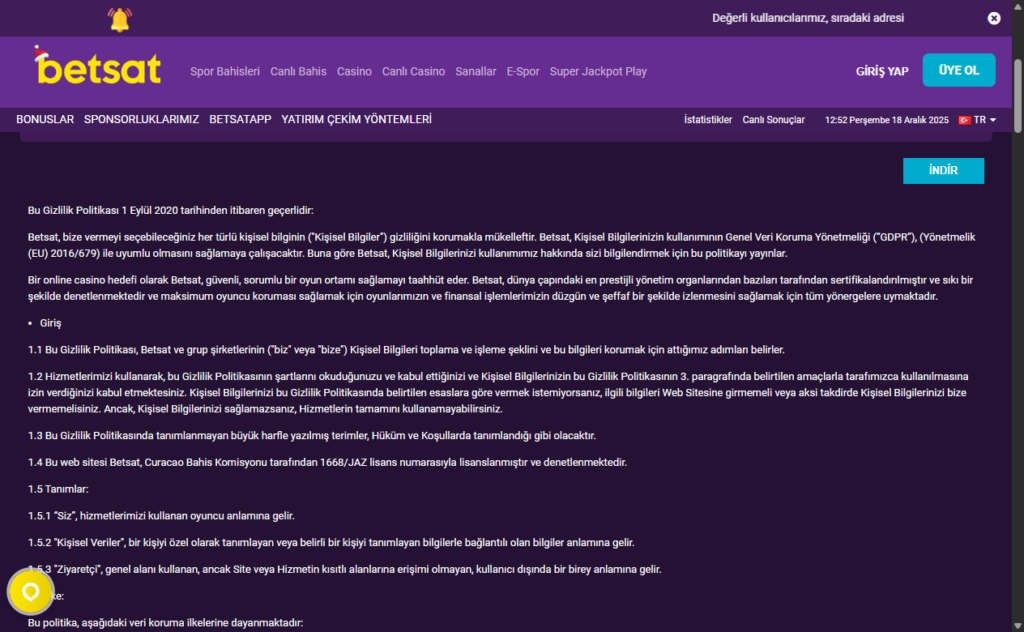Viewport: 1024px width, 632px height.
Task: View İstatistikler page
Action: (708, 120)
